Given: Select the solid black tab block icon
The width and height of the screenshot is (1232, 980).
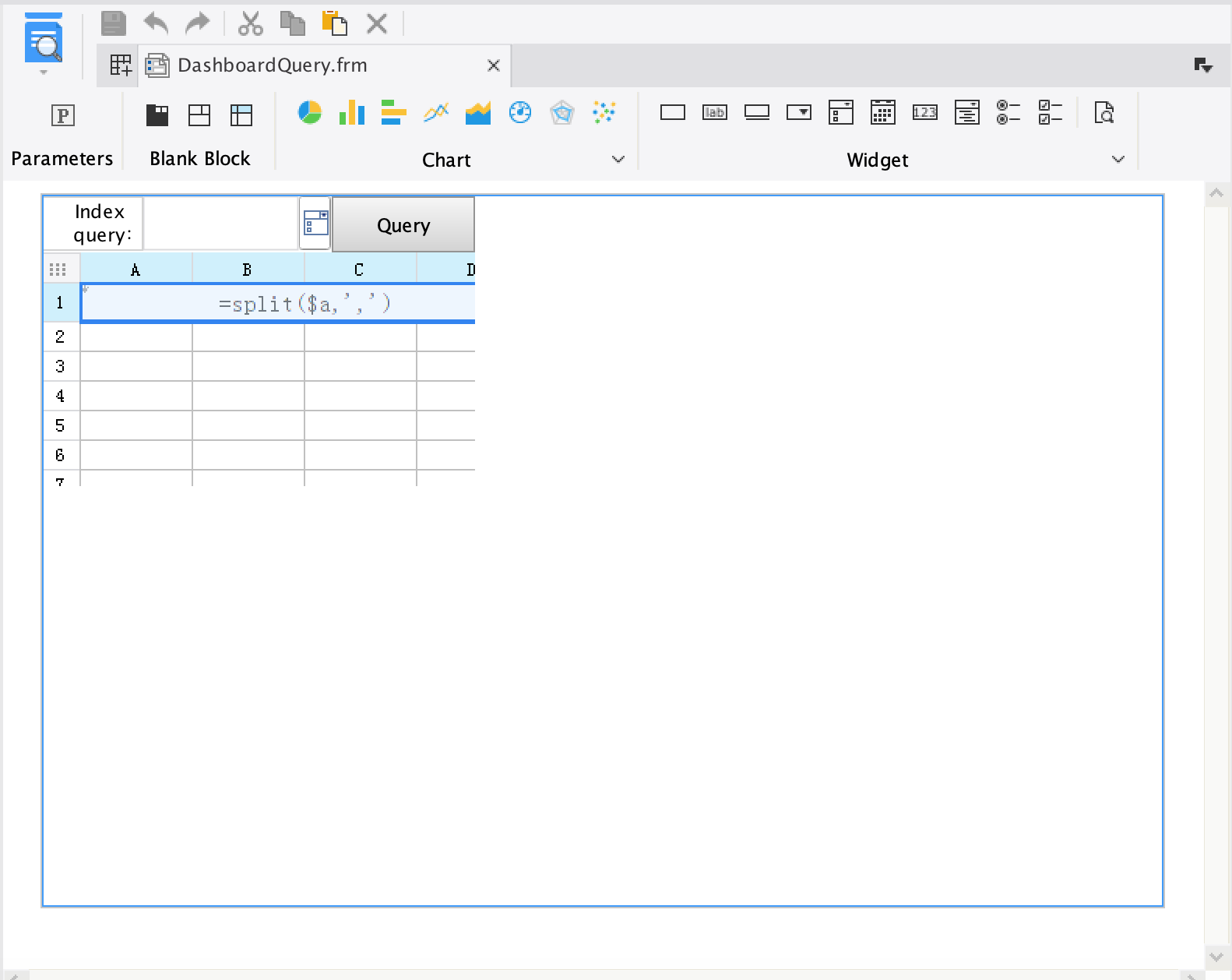Looking at the screenshot, I should (x=157, y=115).
